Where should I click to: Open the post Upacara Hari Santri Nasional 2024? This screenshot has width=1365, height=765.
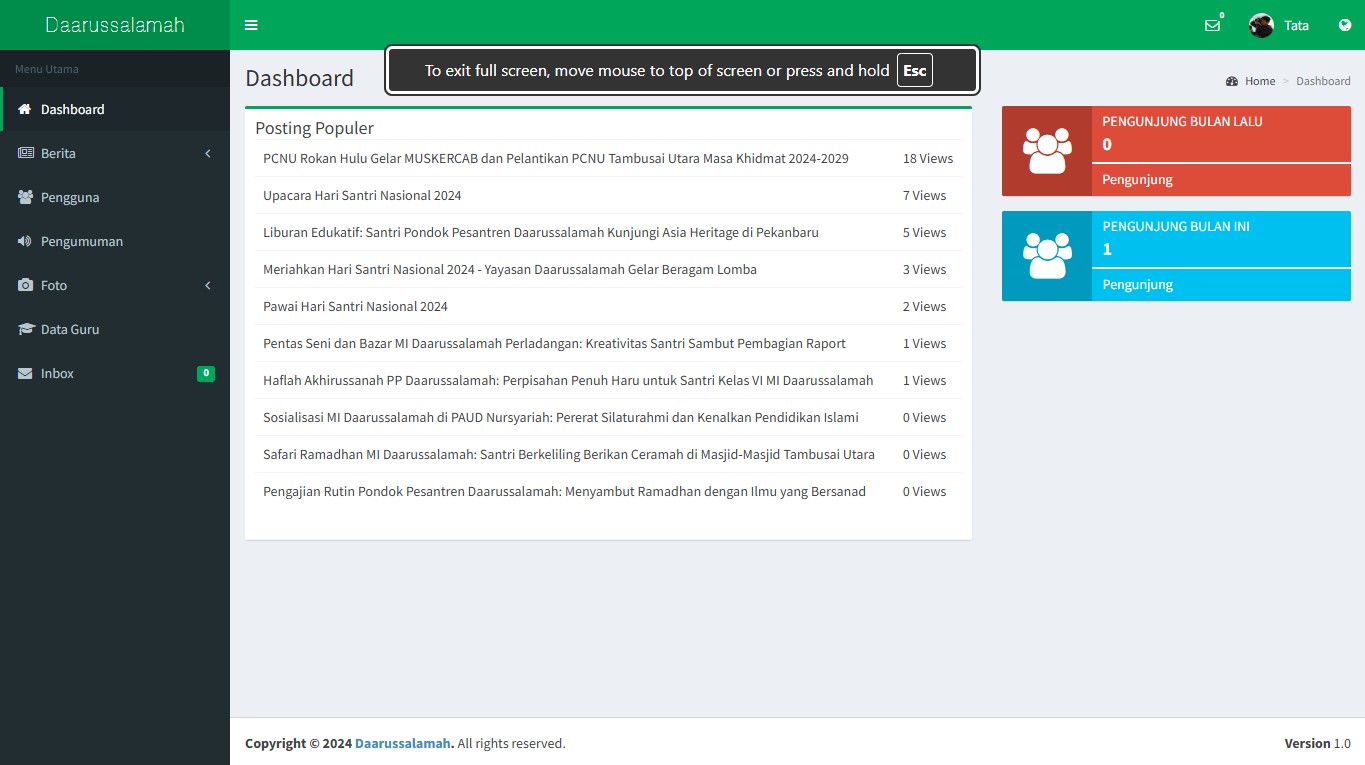pos(362,195)
